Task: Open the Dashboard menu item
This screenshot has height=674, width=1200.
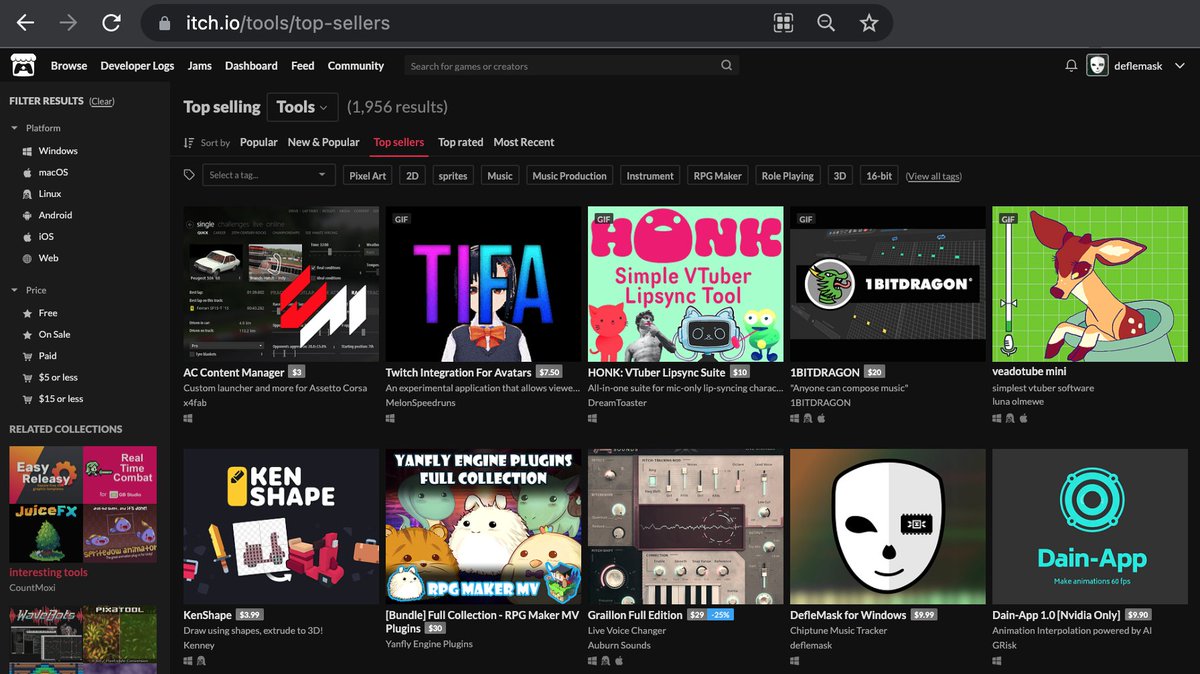Action: click(x=251, y=65)
